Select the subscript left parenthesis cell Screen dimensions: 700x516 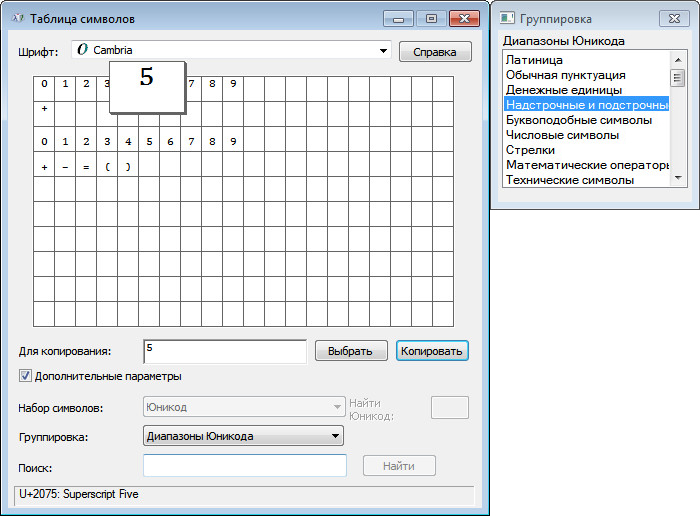pos(107,164)
